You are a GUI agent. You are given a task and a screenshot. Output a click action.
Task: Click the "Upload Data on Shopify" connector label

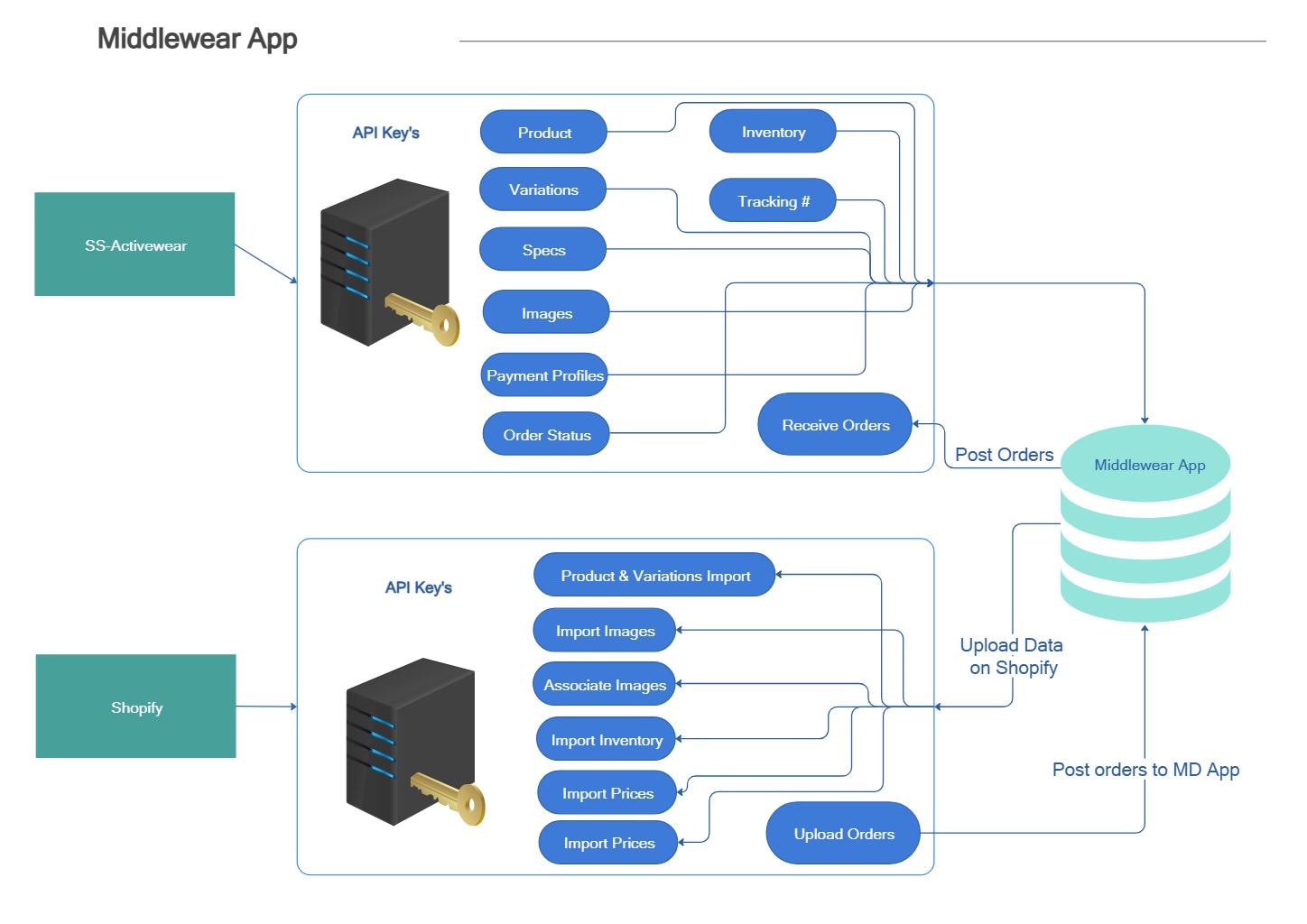click(x=1012, y=656)
